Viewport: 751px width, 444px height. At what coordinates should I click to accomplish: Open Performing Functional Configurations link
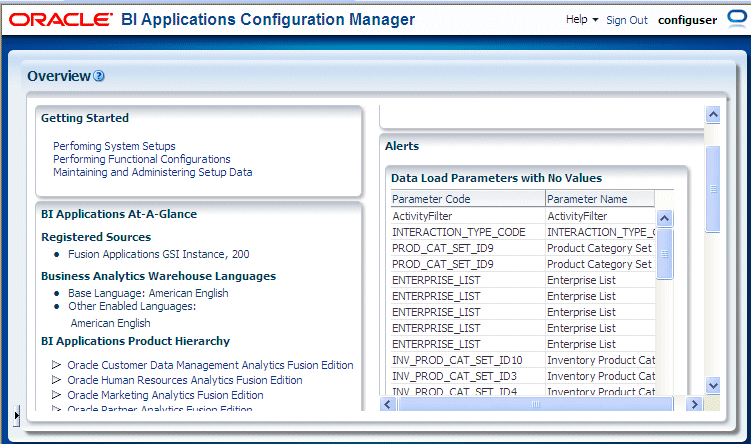pyautogui.click(x=142, y=159)
